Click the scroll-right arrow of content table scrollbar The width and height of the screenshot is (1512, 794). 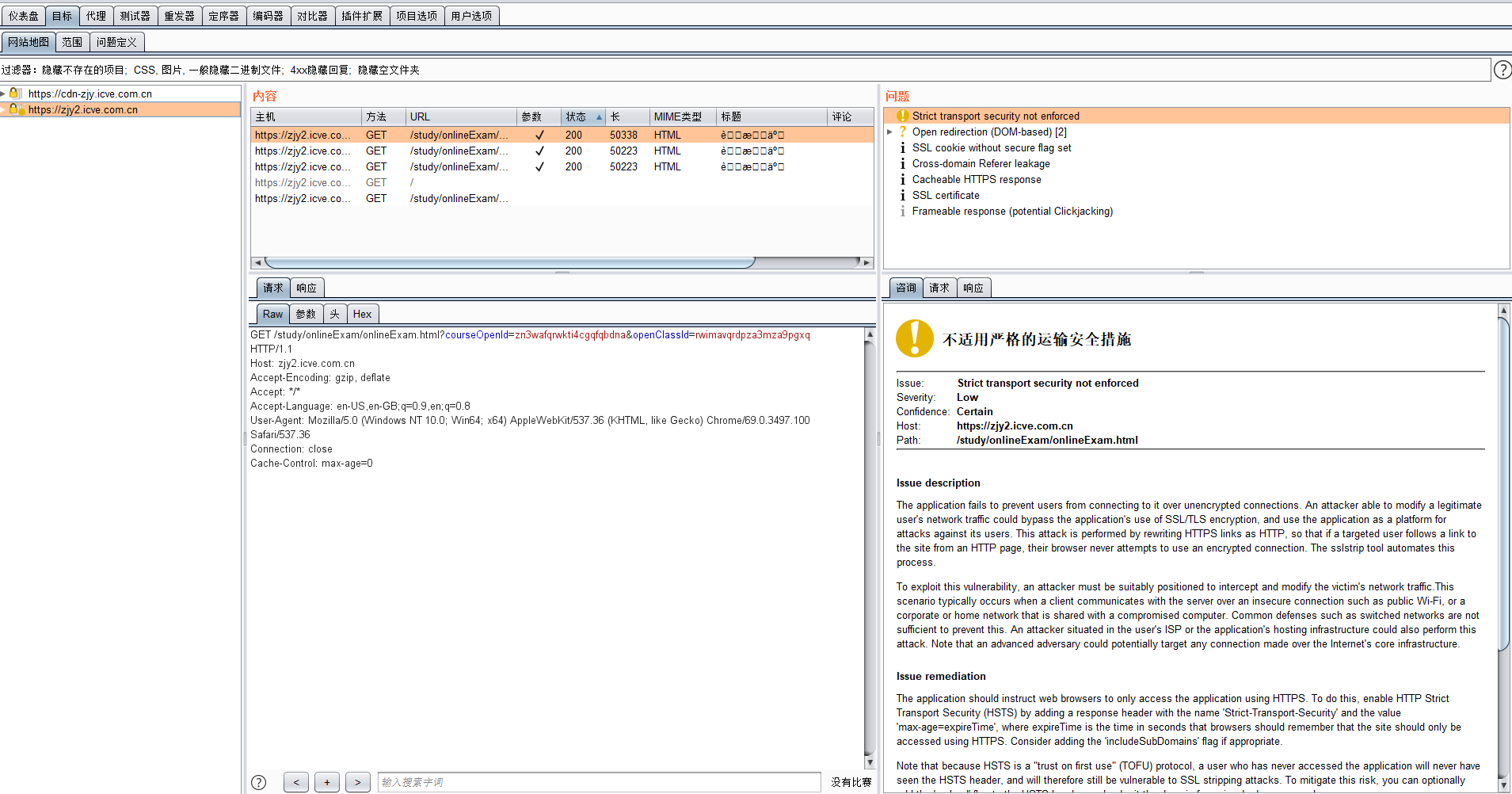(x=866, y=262)
